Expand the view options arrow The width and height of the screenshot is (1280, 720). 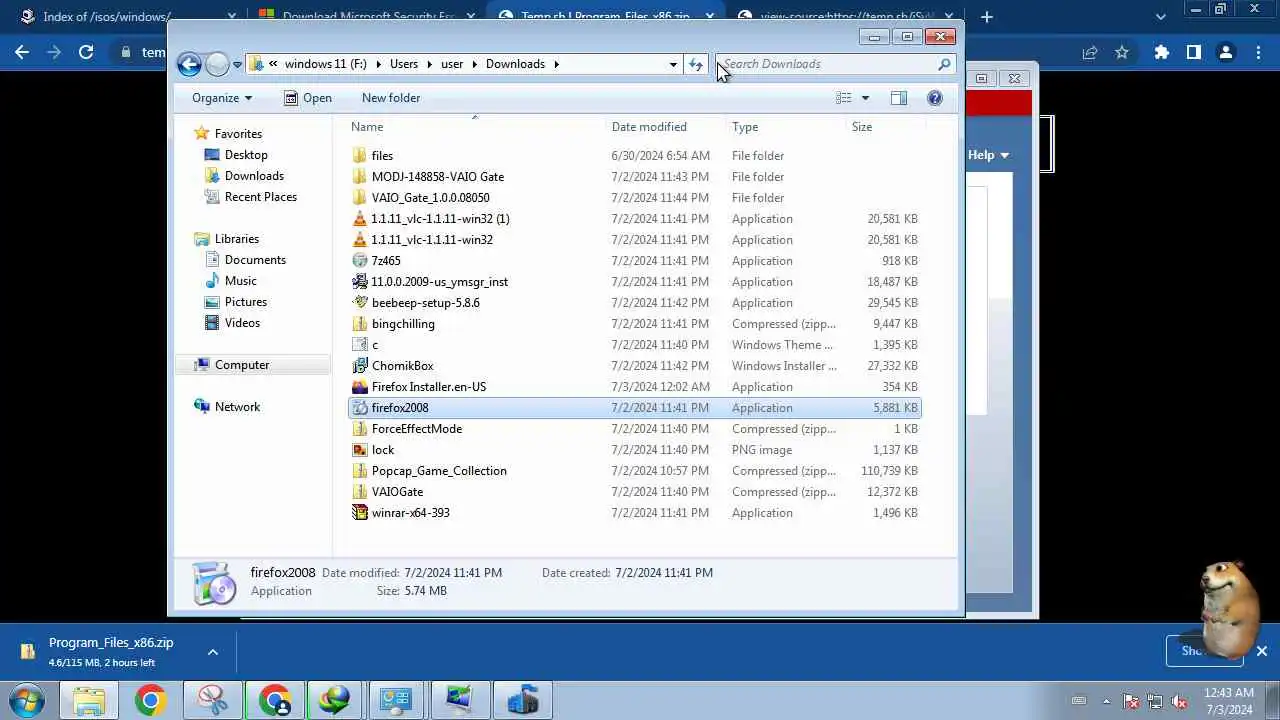coord(865,98)
